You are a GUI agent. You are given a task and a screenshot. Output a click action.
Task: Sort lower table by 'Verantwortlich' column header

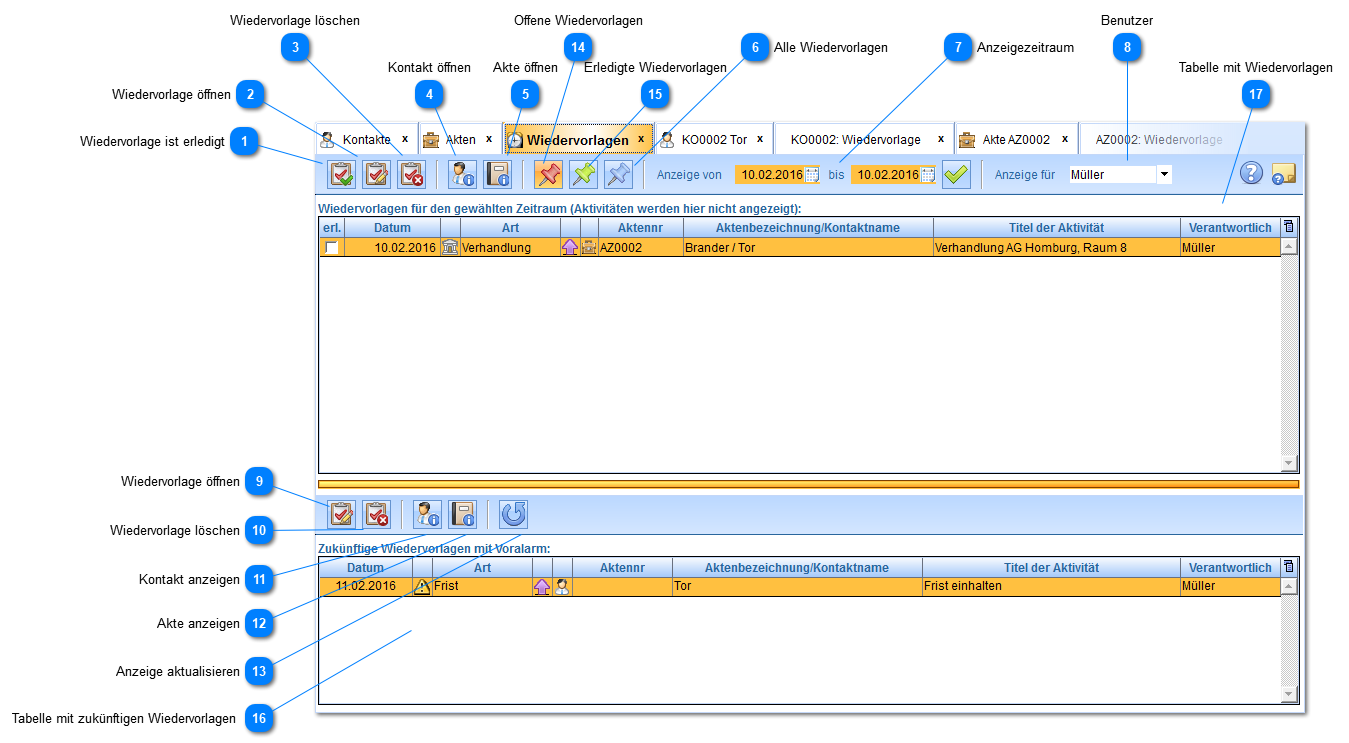[1229, 567]
